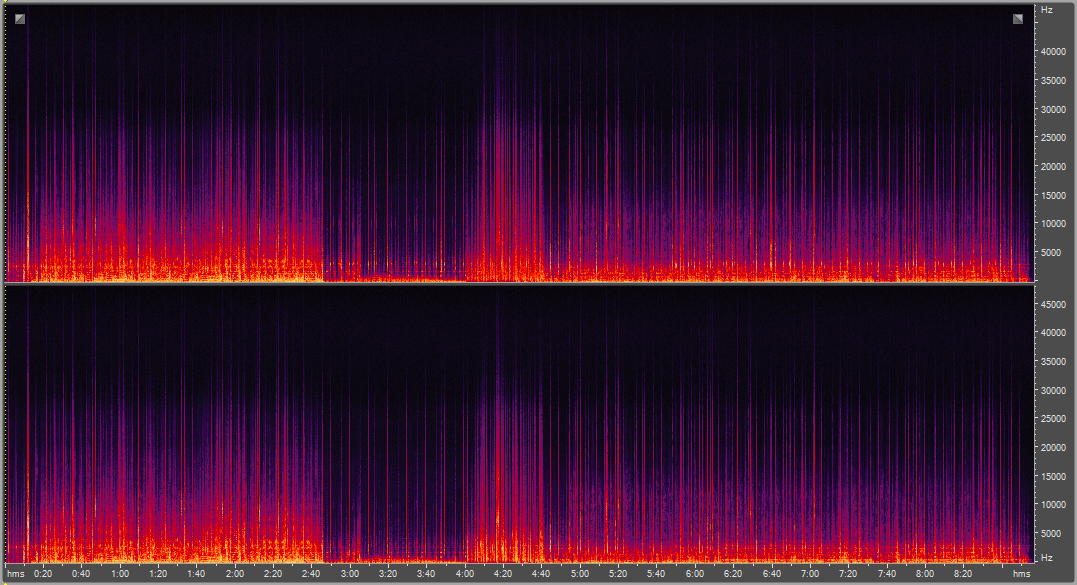Viewport: 1077px width, 585px height.
Task: Jump to 2:00 on the time ruler
Action: pos(235,574)
